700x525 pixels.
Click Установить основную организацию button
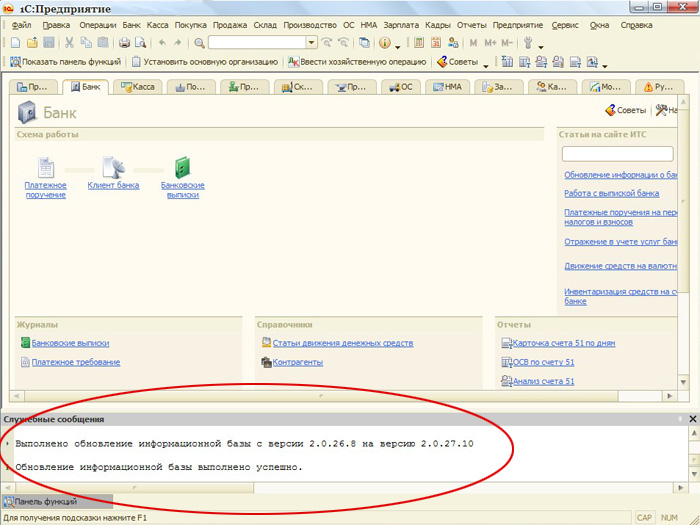[205, 62]
